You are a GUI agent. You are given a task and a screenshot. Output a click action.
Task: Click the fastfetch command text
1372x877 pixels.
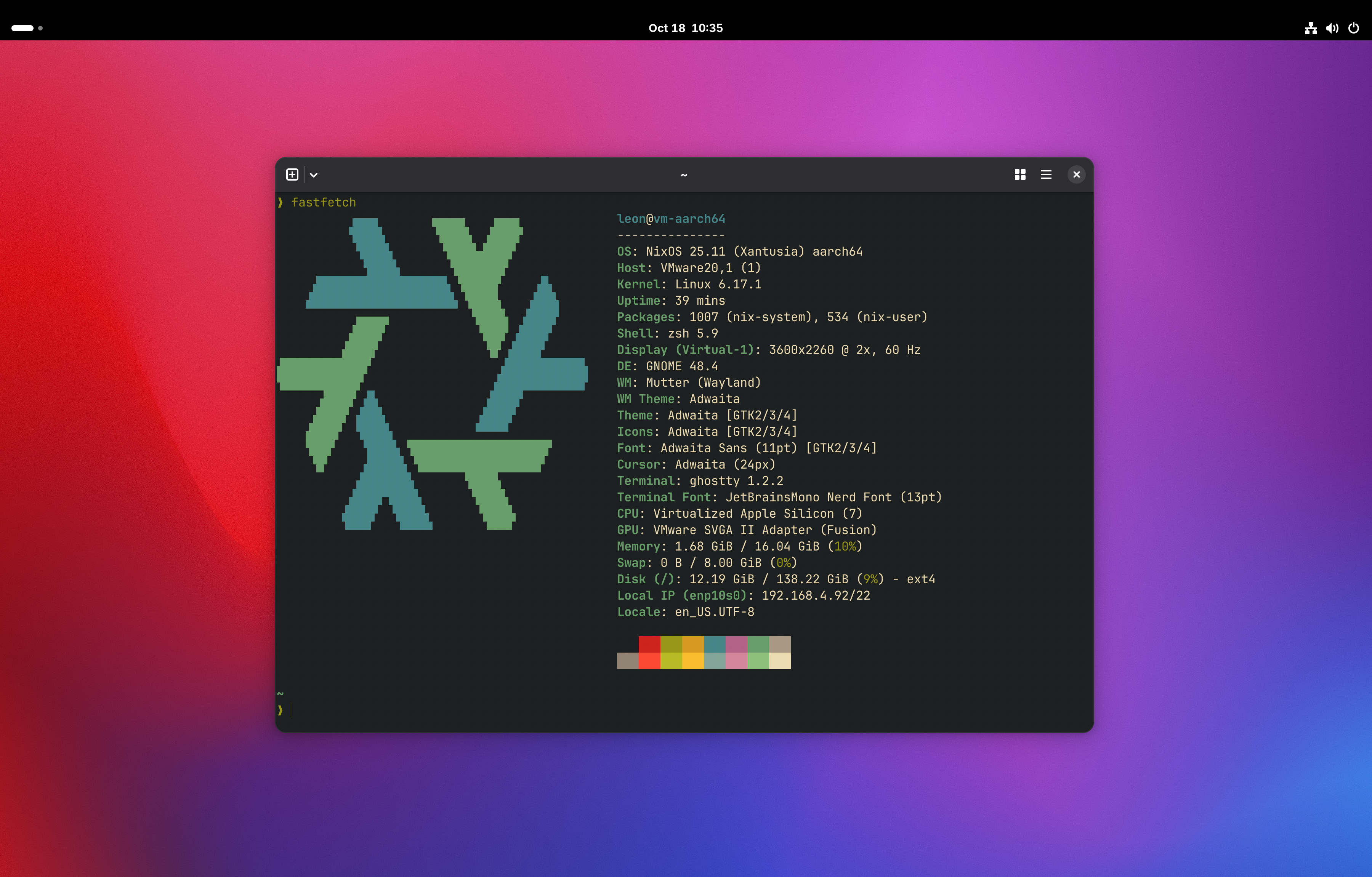[x=323, y=202]
